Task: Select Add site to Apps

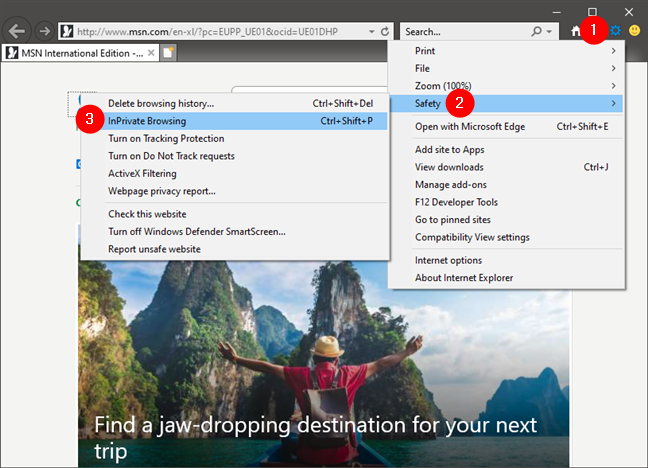Action: (507, 150)
